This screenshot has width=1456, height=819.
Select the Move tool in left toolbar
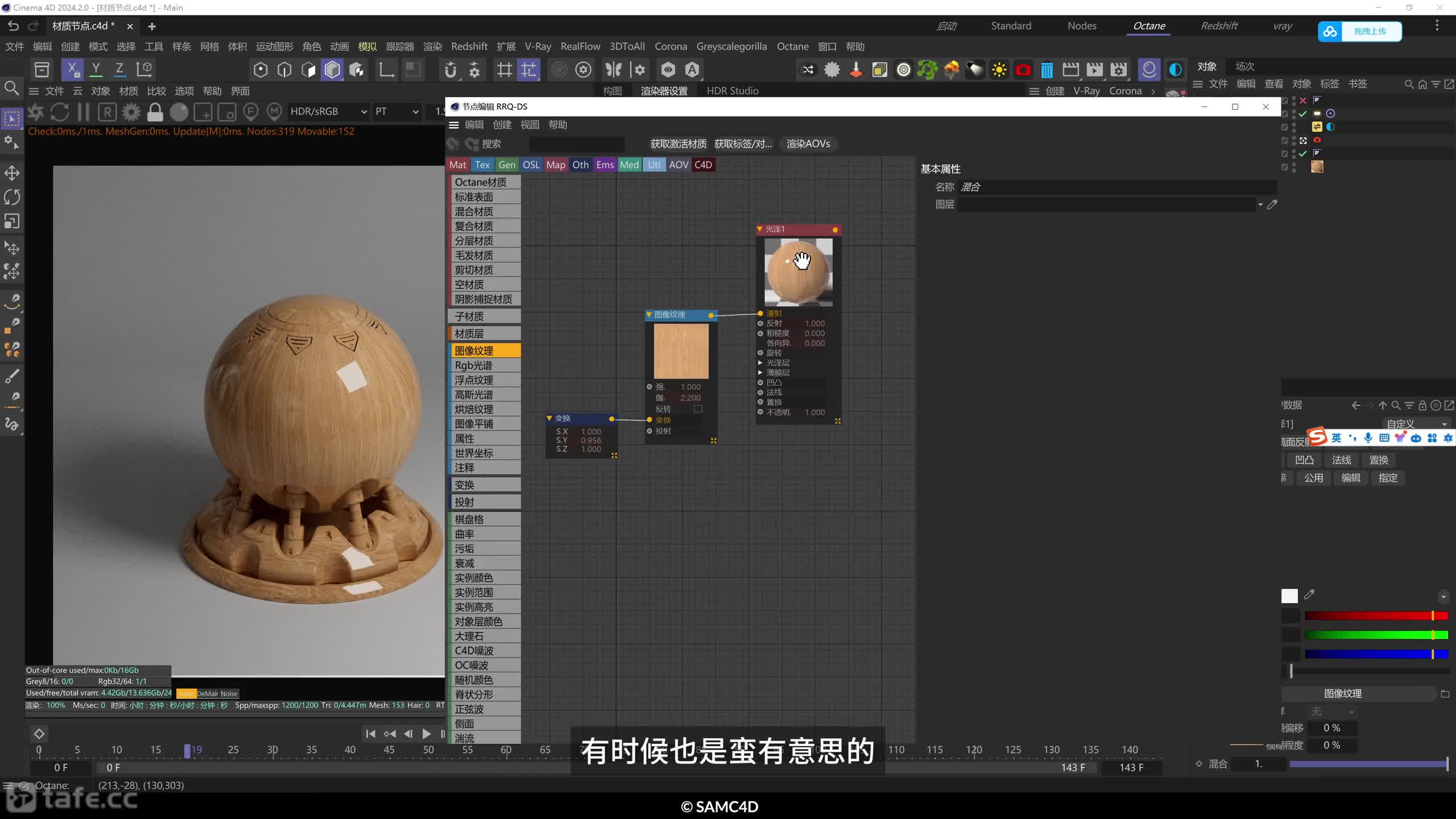click(12, 173)
